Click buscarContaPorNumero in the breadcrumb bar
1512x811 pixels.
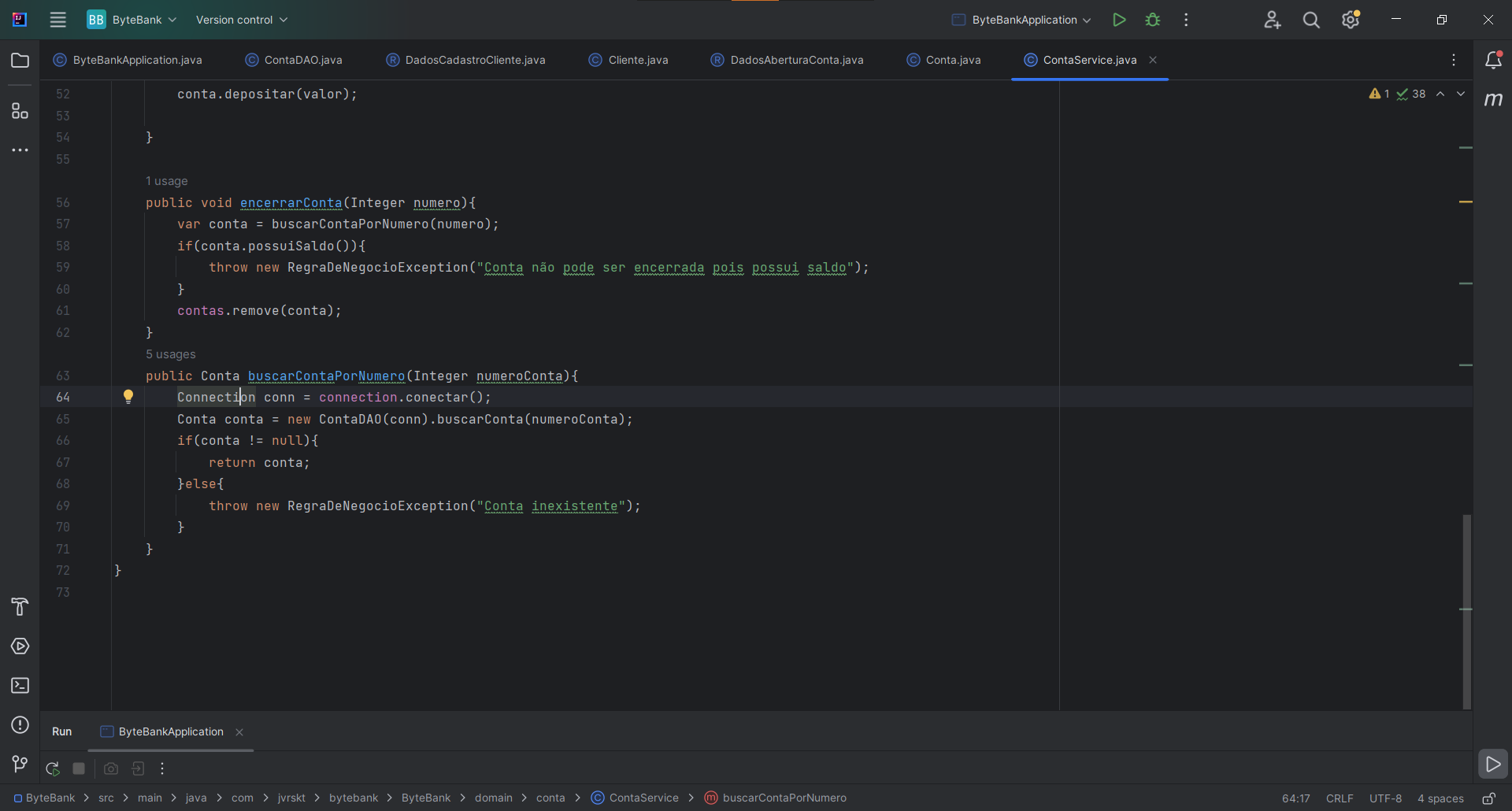coord(776,798)
